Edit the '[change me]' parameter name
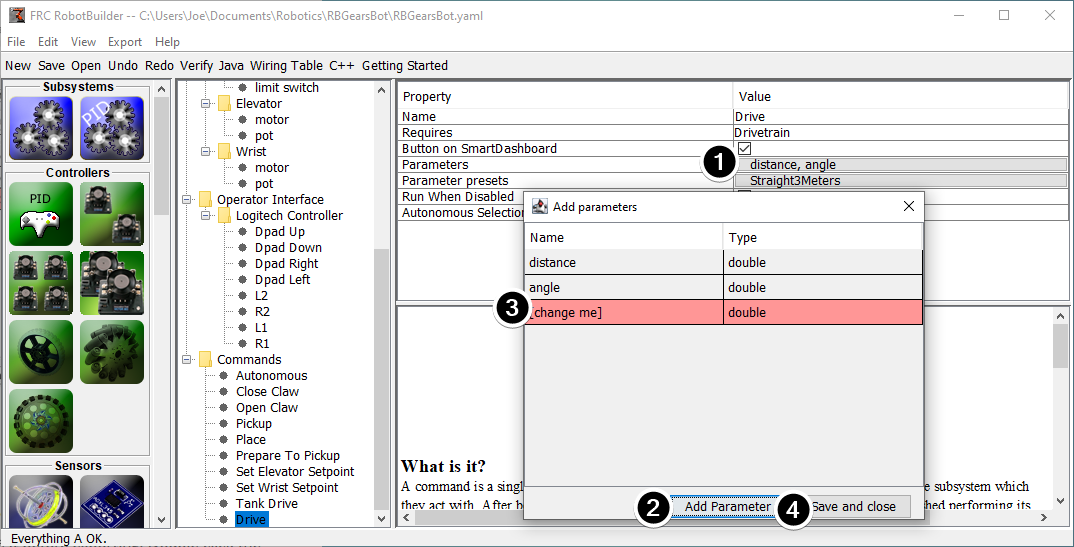The image size is (1074, 547). click(x=624, y=313)
